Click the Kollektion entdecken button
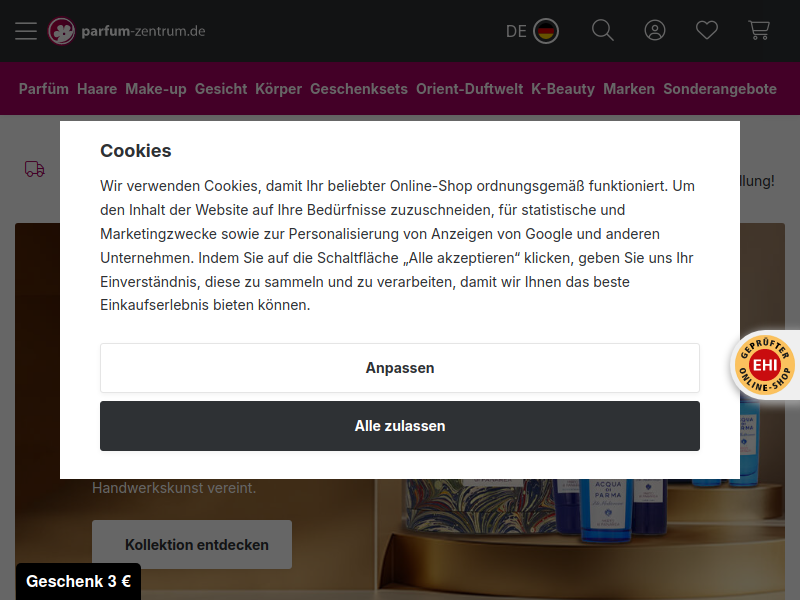Image resolution: width=800 pixels, height=600 pixels. point(192,544)
